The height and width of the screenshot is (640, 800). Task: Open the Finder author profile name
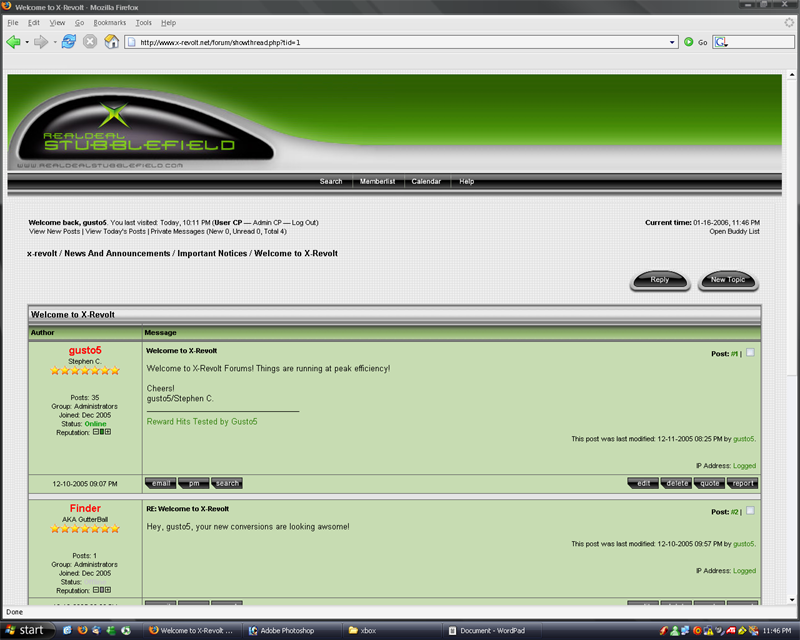point(85,508)
